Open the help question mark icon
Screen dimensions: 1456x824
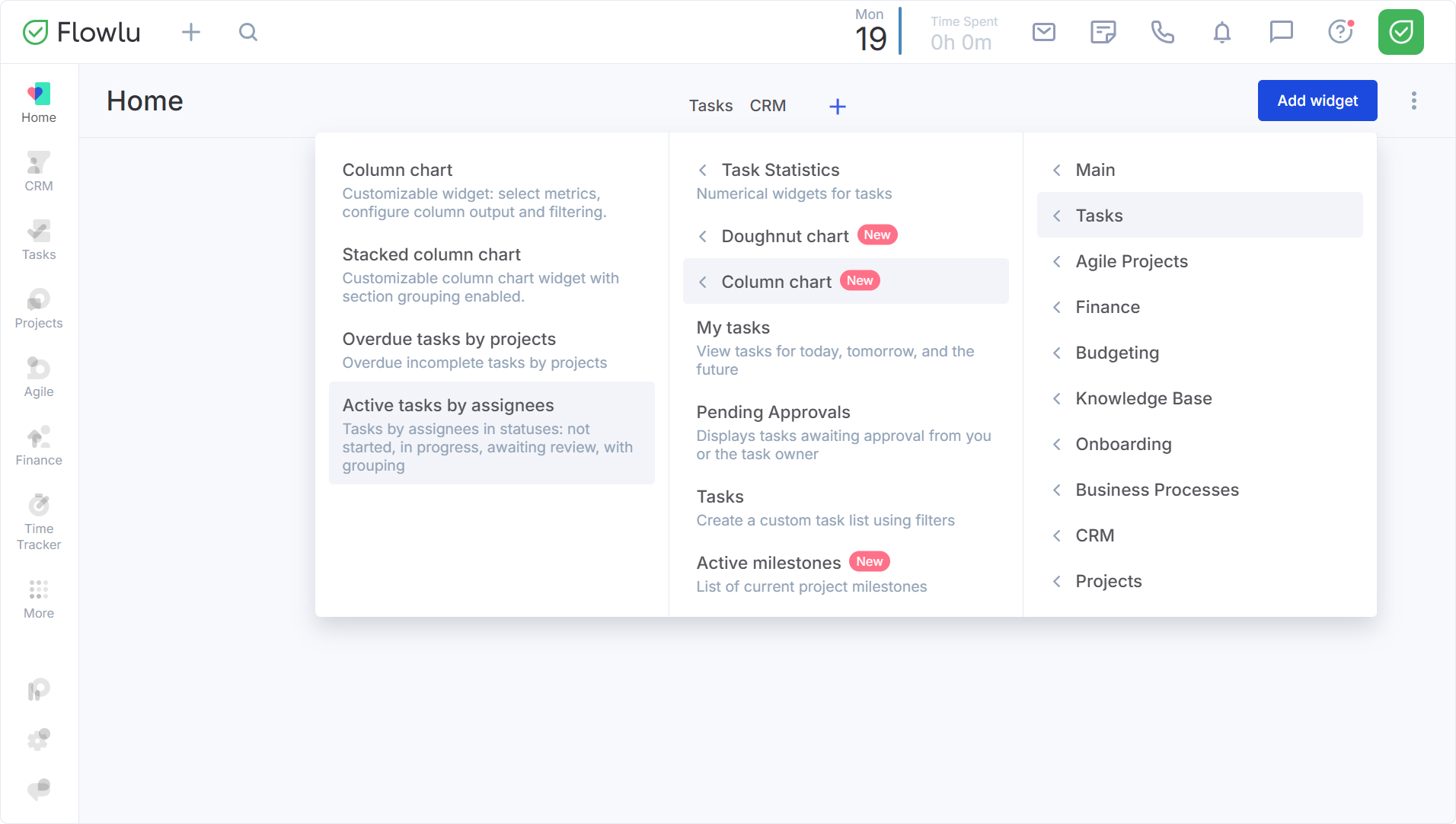tap(1340, 32)
